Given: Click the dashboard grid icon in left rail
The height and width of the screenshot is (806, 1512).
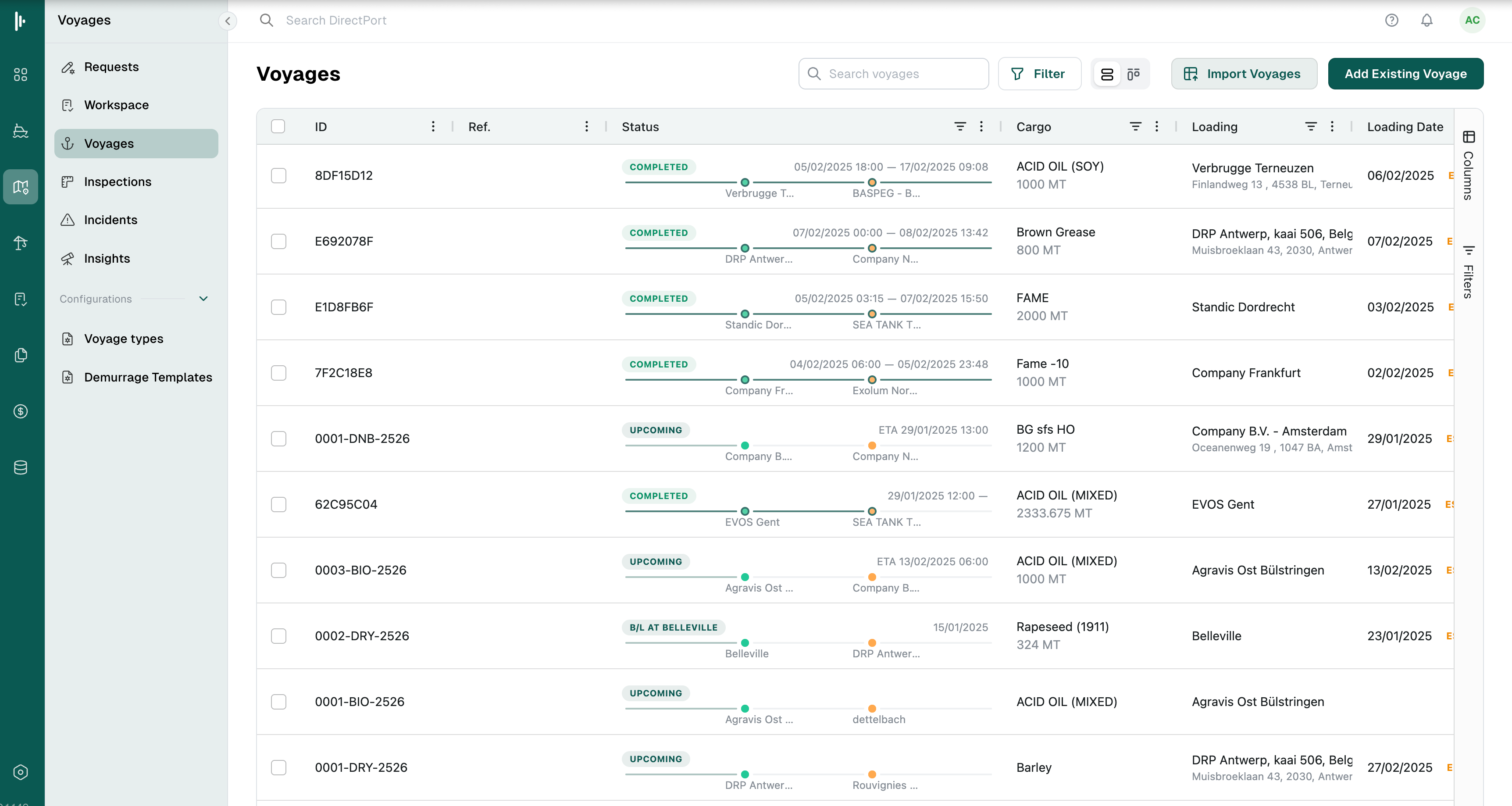Looking at the screenshot, I should click(x=21, y=75).
